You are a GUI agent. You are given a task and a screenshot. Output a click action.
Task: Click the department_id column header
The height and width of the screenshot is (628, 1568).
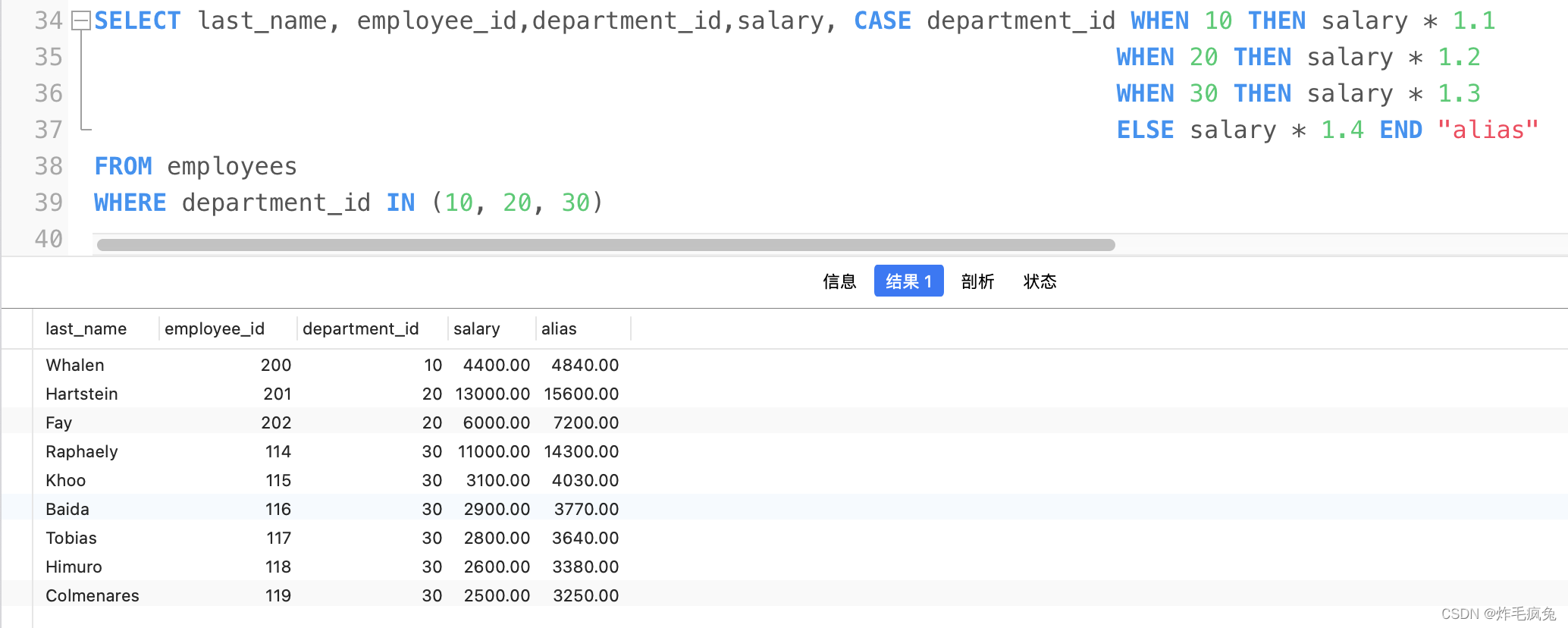click(x=360, y=328)
